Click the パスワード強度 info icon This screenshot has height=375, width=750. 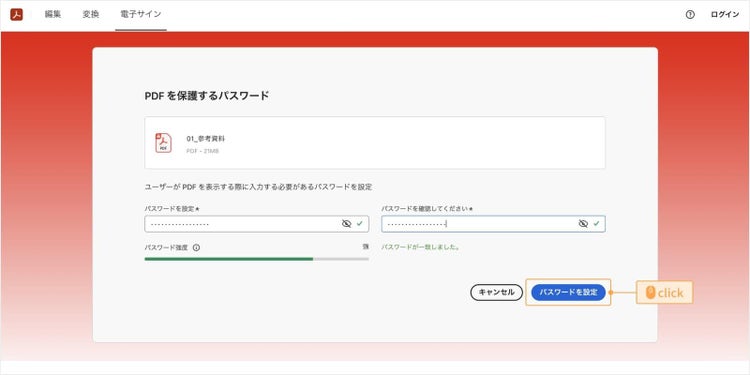tap(196, 248)
